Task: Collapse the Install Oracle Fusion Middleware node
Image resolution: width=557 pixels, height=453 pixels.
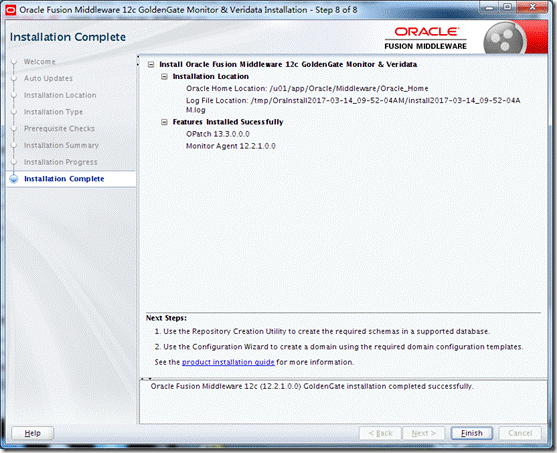Action: click(x=151, y=65)
